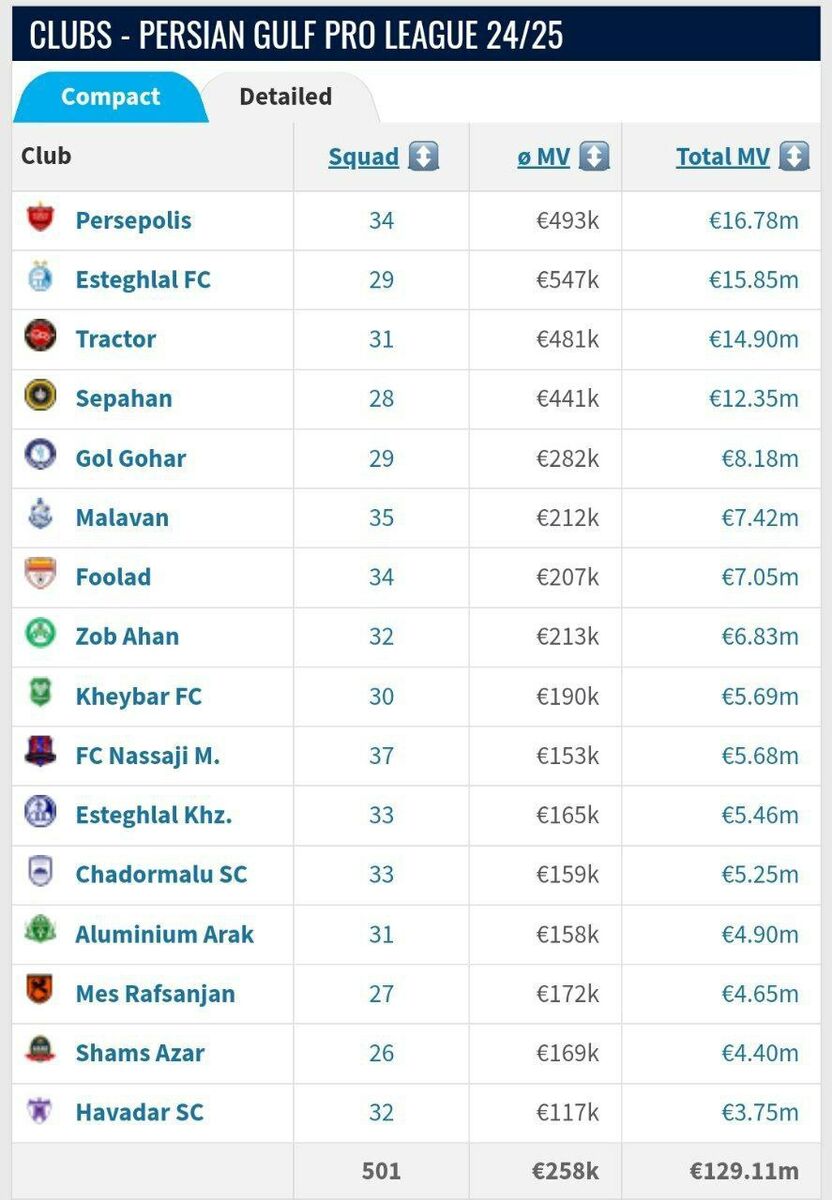This screenshot has height=1200, width=832.
Task: Switch to the Detailed tab
Action: [284, 96]
